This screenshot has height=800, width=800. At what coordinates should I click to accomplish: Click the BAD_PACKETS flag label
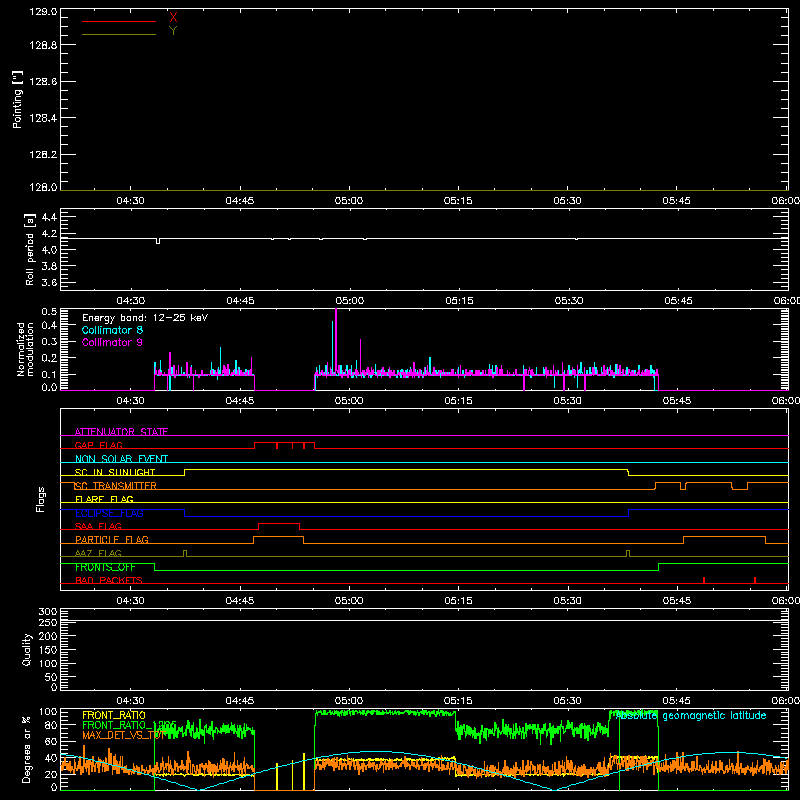[109, 580]
